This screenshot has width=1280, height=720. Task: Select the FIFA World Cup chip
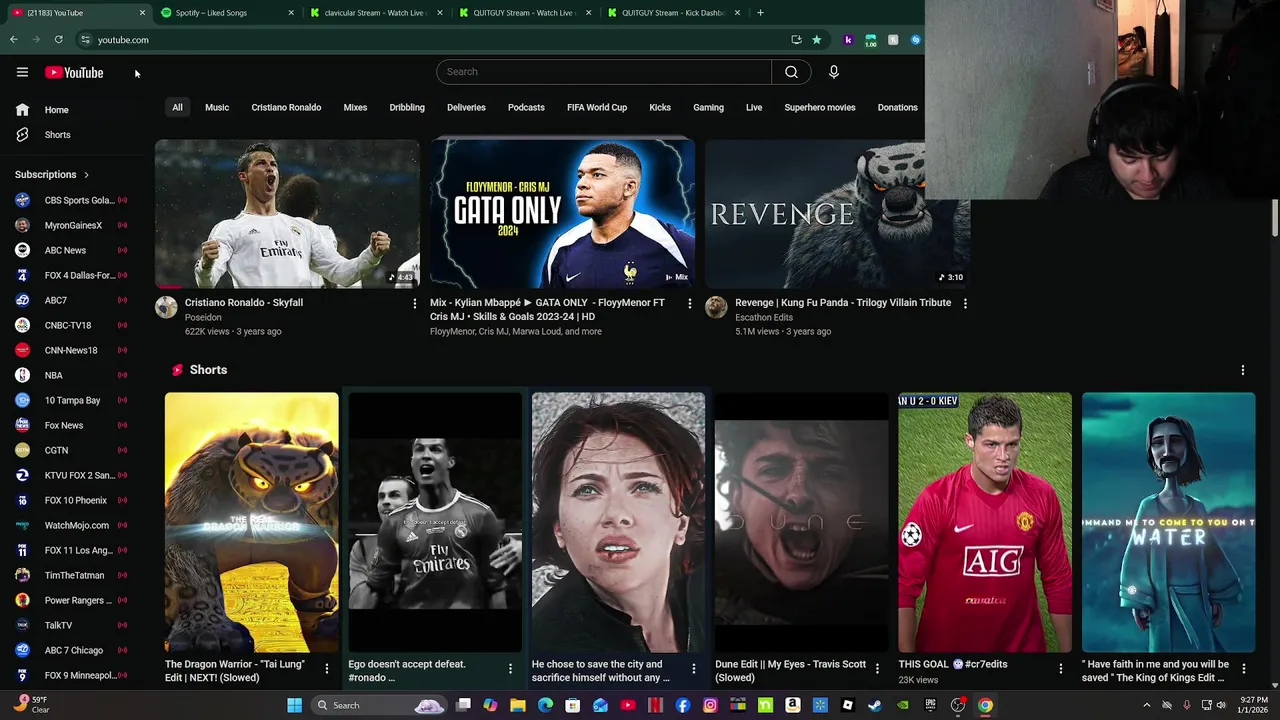[597, 107]
